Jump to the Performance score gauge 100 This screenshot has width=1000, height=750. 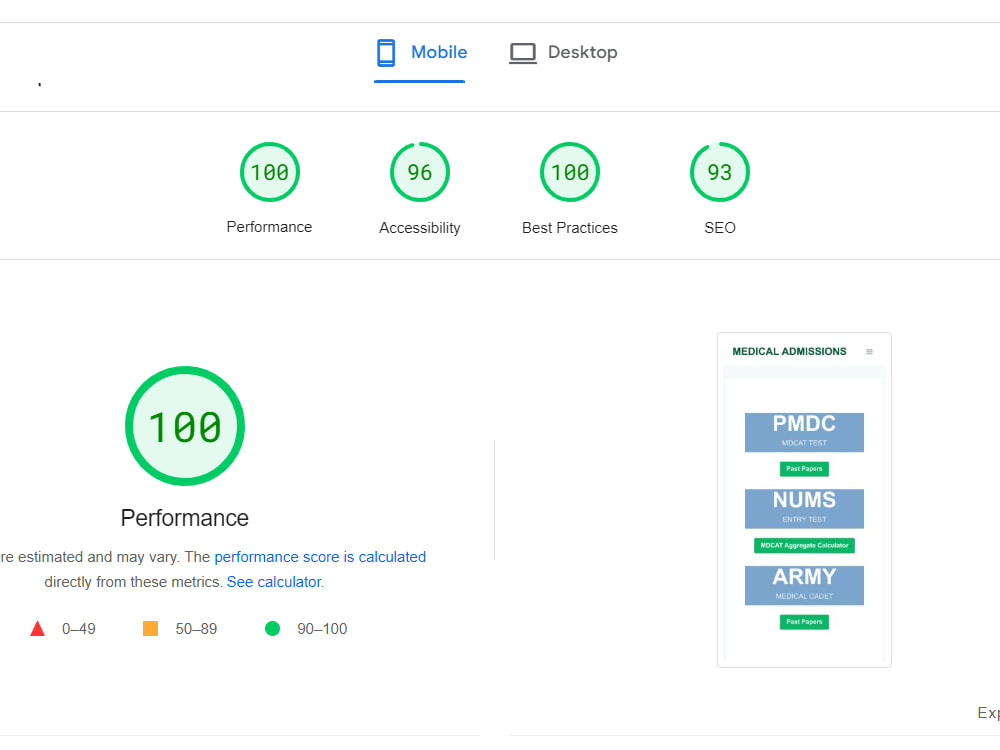pos(270,172)
